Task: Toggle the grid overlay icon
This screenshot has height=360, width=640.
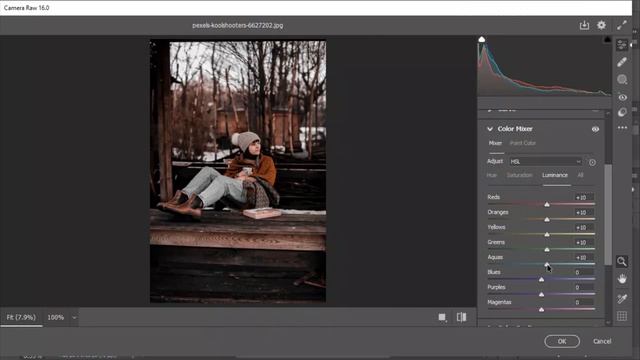Action: point(622,316)
